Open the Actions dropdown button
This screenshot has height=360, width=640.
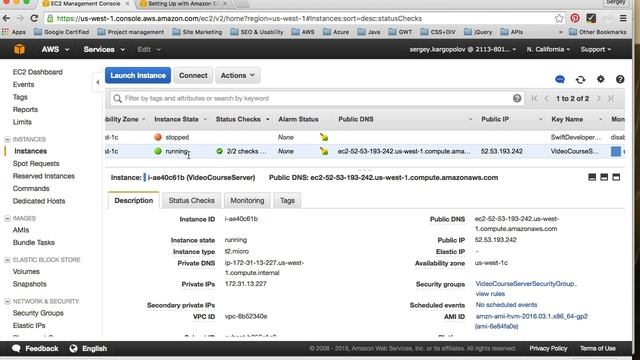point(238,76)
